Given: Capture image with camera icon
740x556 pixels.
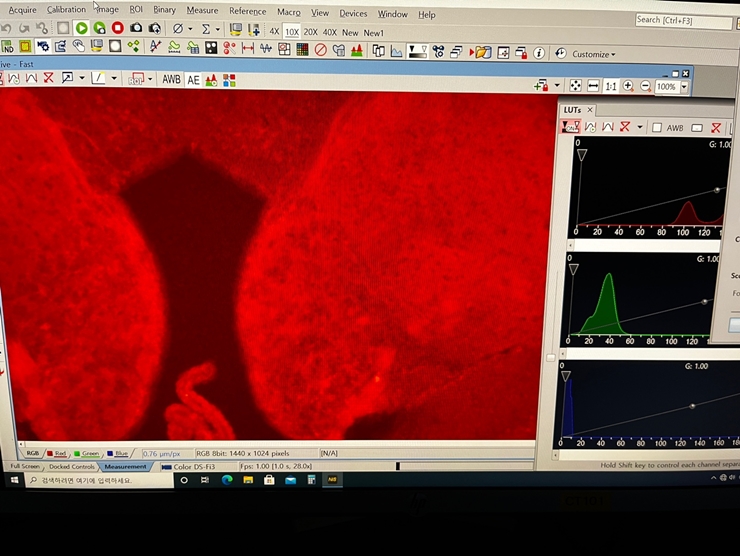Looking at the screenshot, I should click(x=136, y=29).
